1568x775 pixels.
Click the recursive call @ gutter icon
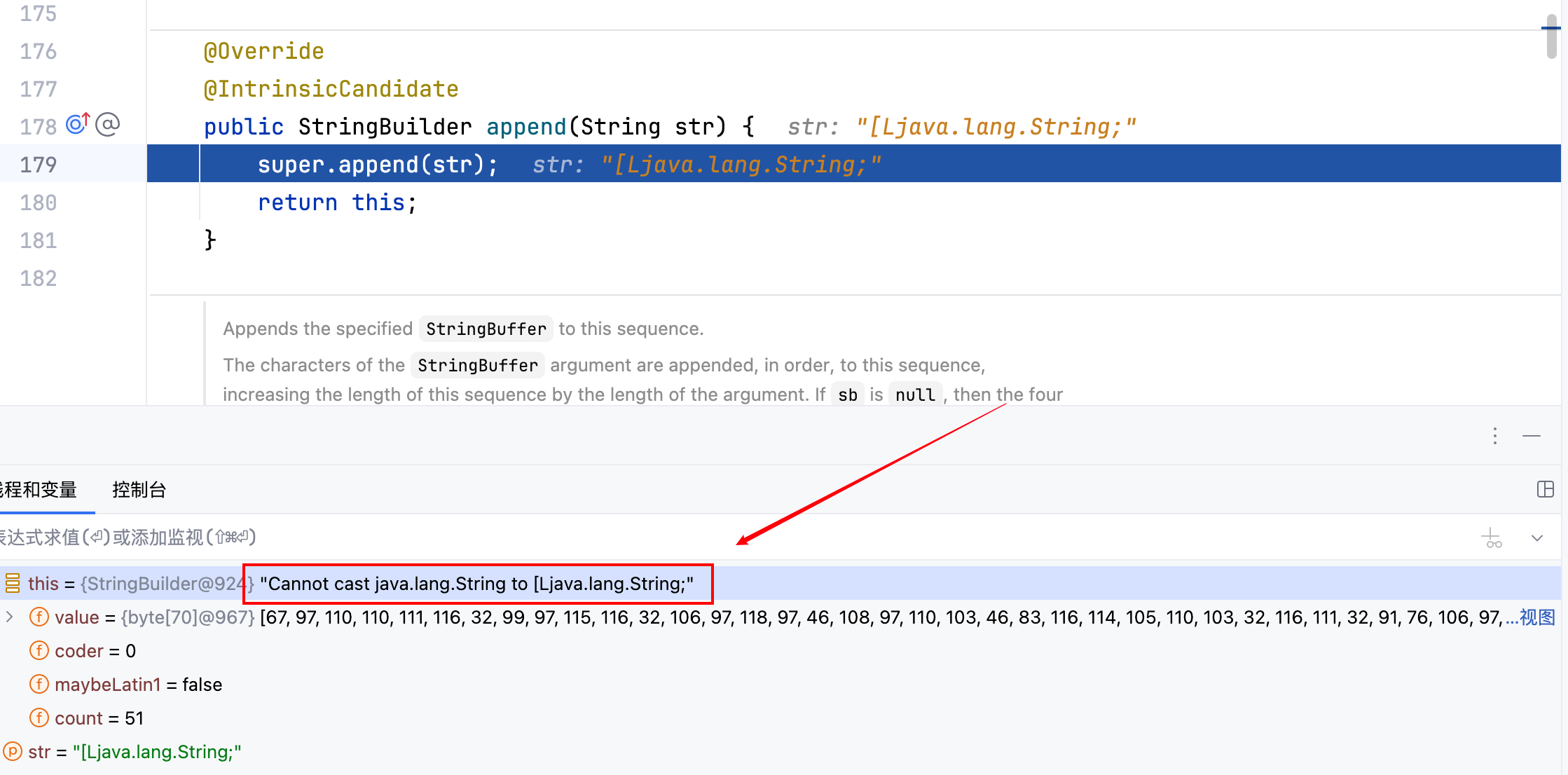pyautogui.click(x=107, y=125)
